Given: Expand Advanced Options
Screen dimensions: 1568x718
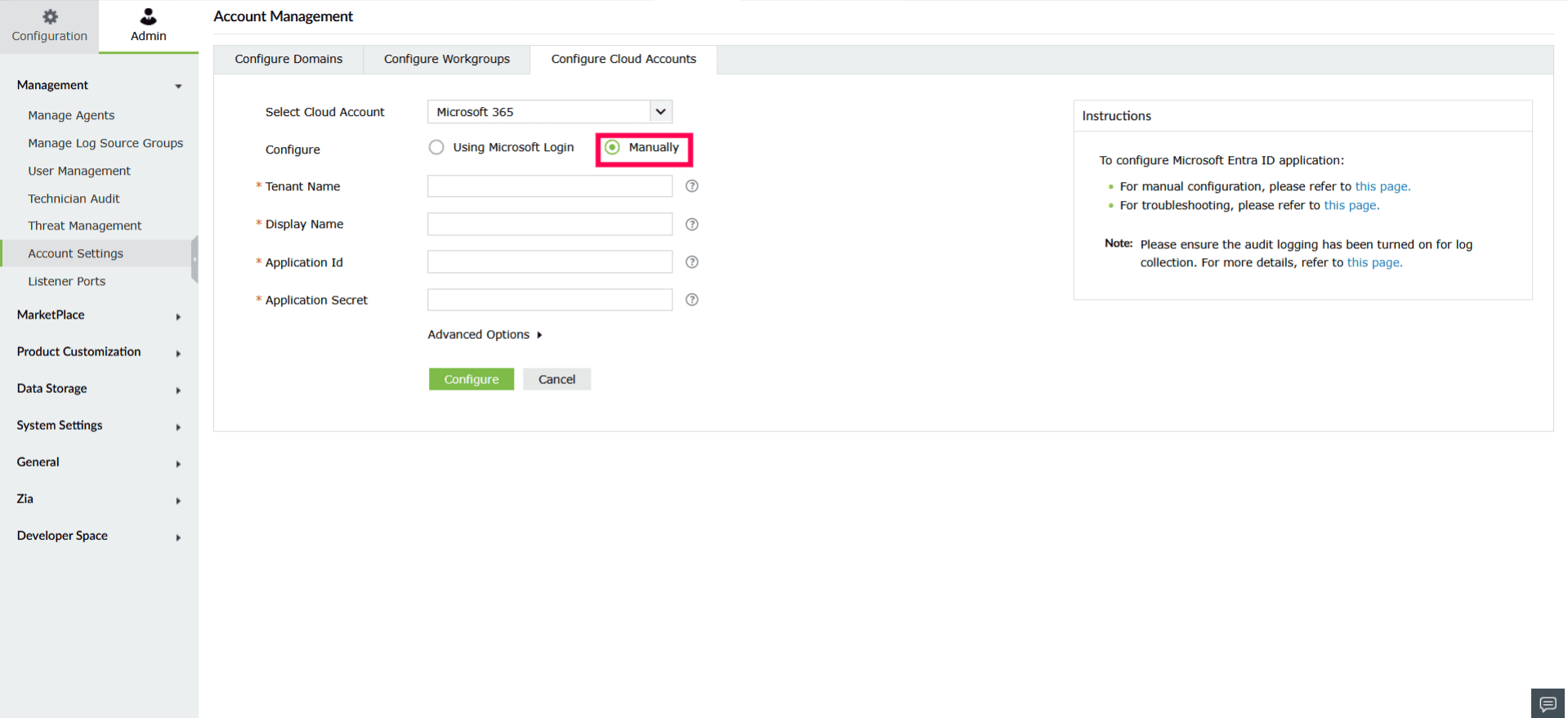Looking at the screenshot, I should pyautogui.click(x=485, y=335).
